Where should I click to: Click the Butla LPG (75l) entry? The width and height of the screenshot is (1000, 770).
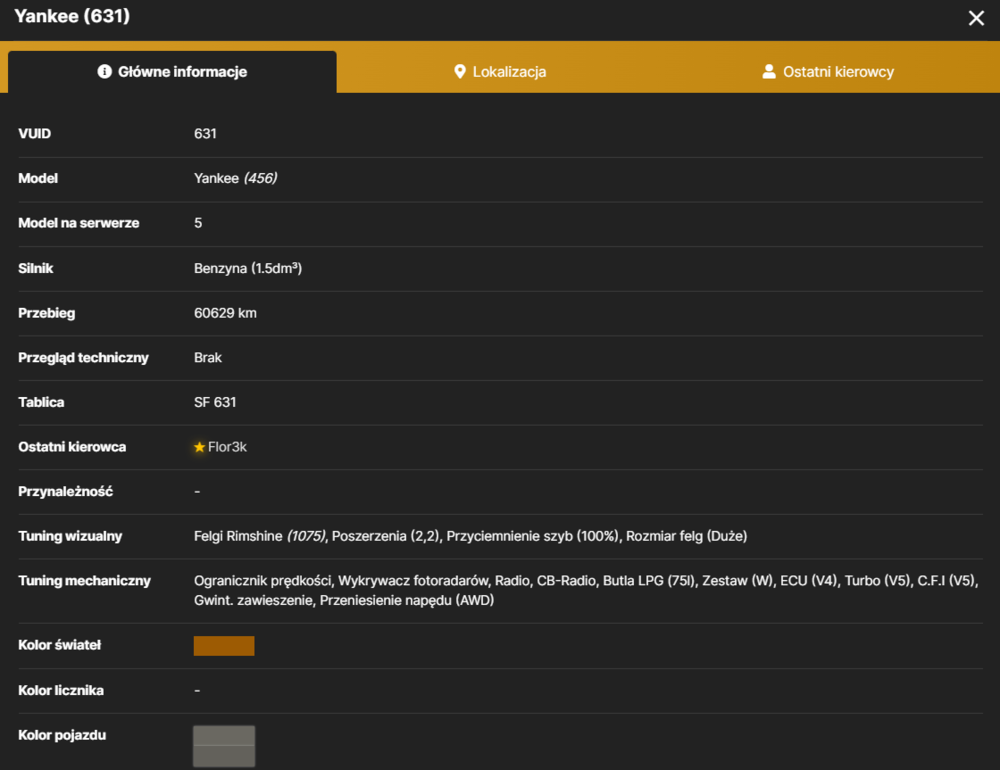(x=649, y=581)
